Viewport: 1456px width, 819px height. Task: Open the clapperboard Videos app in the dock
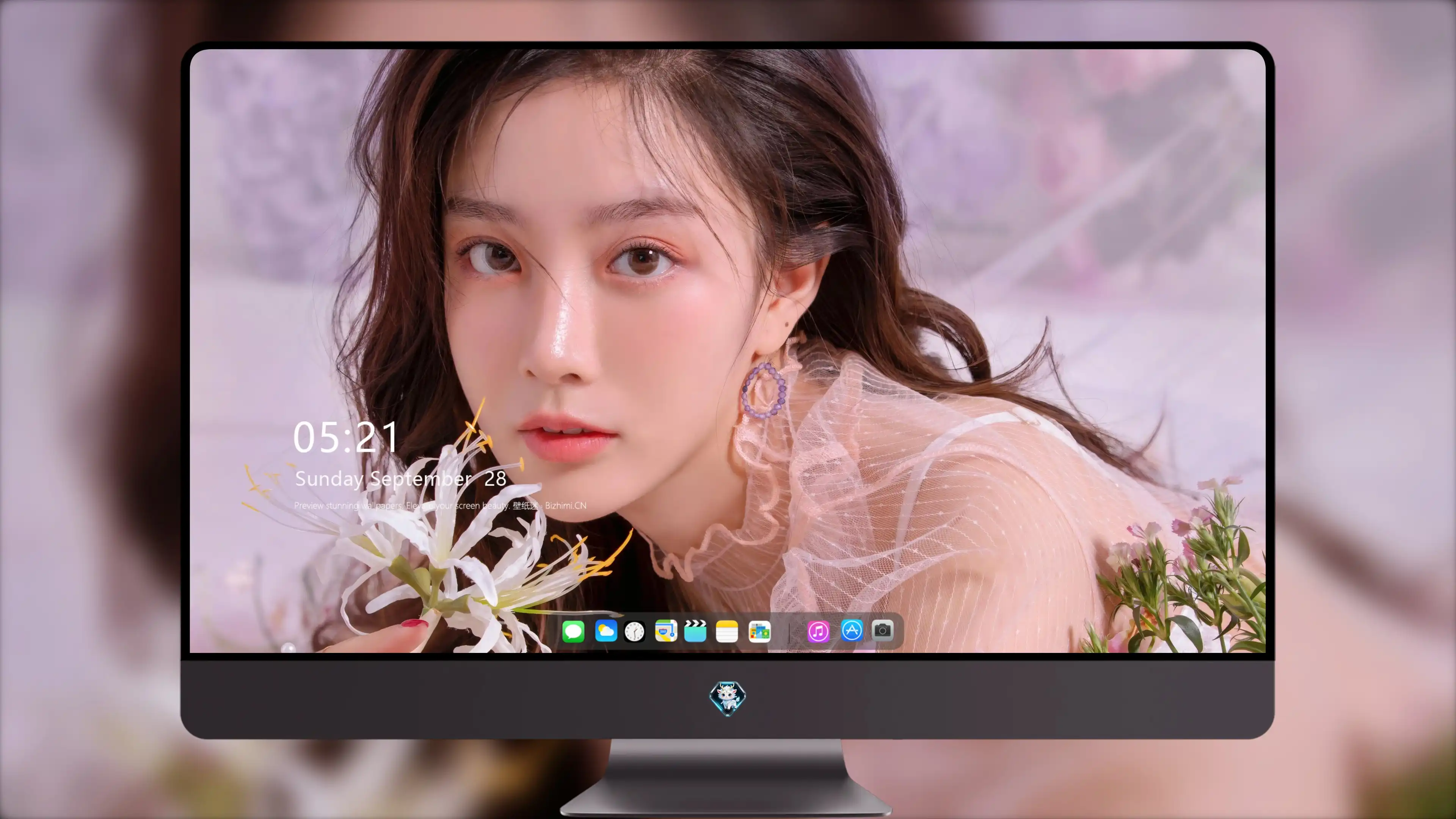[x=695, y=631]
